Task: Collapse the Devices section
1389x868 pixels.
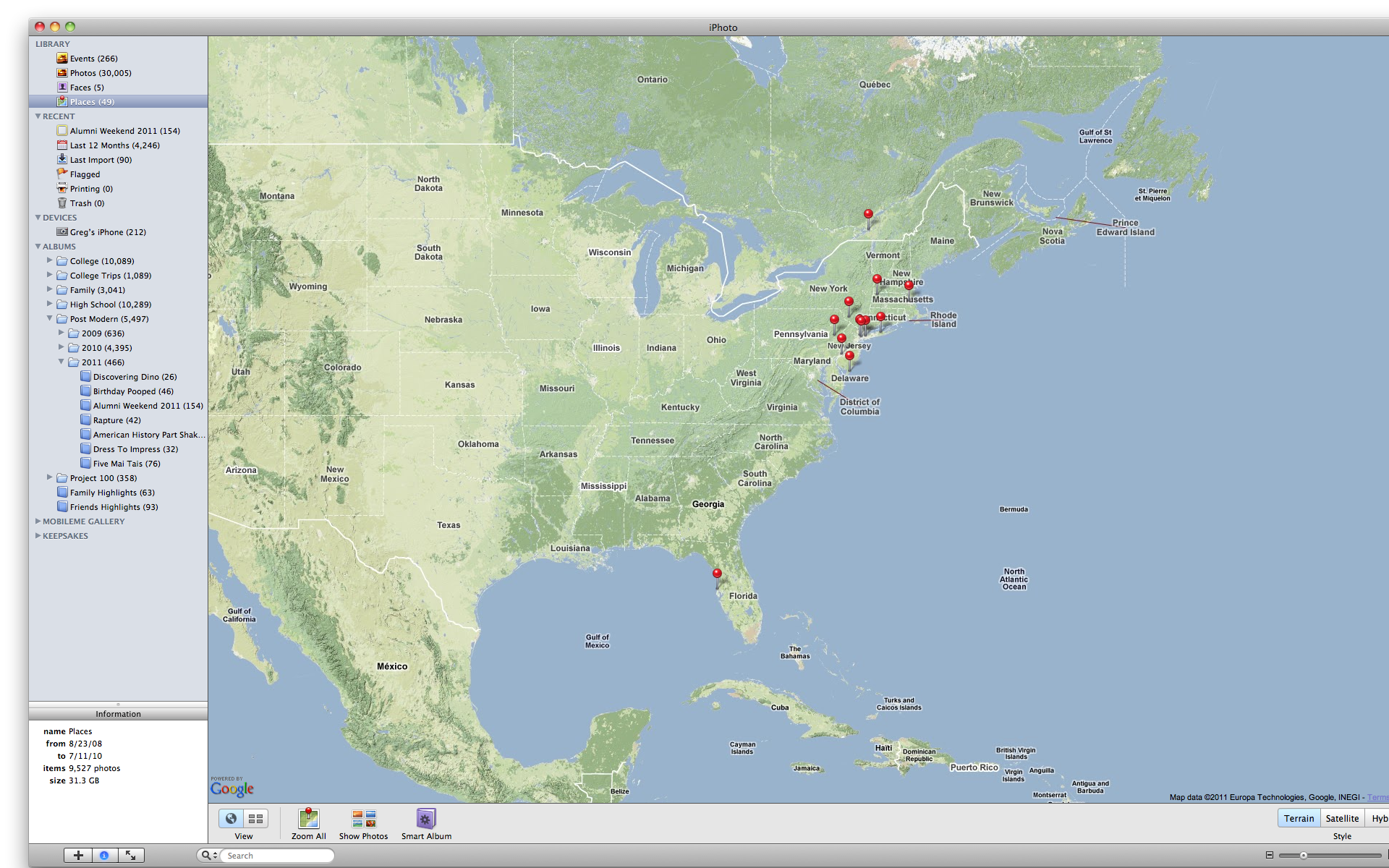Action: click(x=38, y=218)
